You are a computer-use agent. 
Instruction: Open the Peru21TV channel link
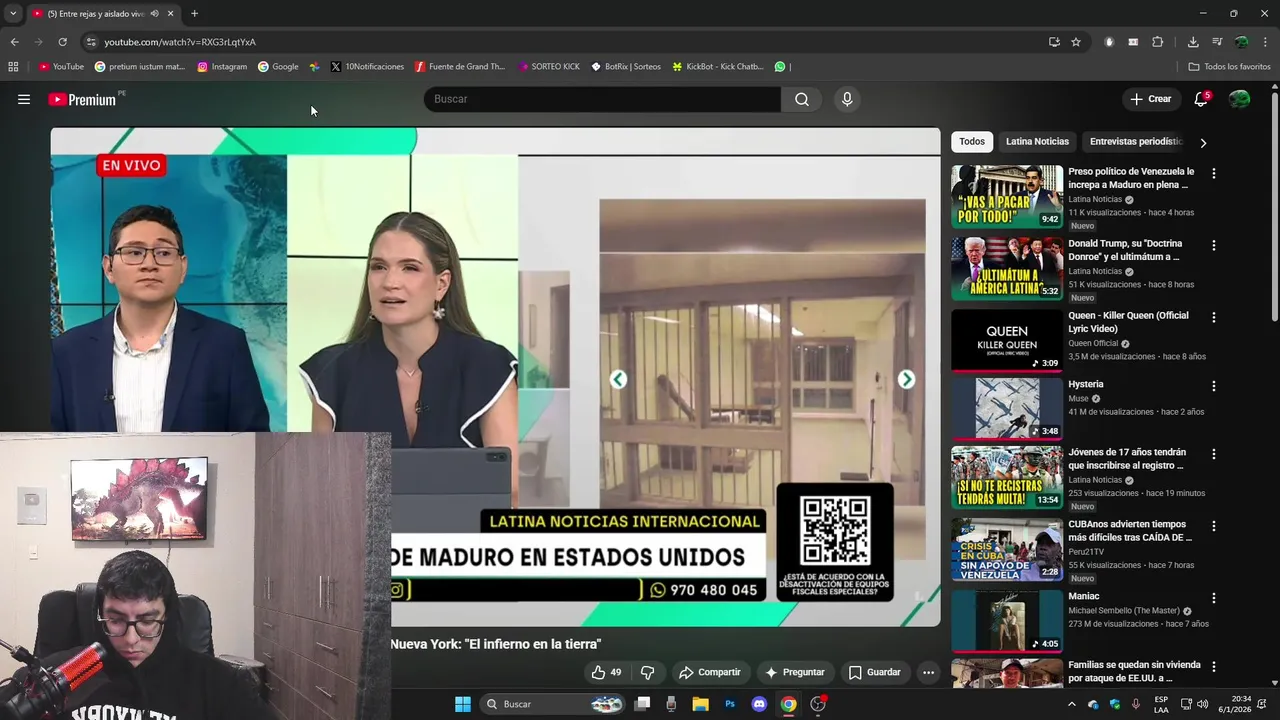[1086, 552]
